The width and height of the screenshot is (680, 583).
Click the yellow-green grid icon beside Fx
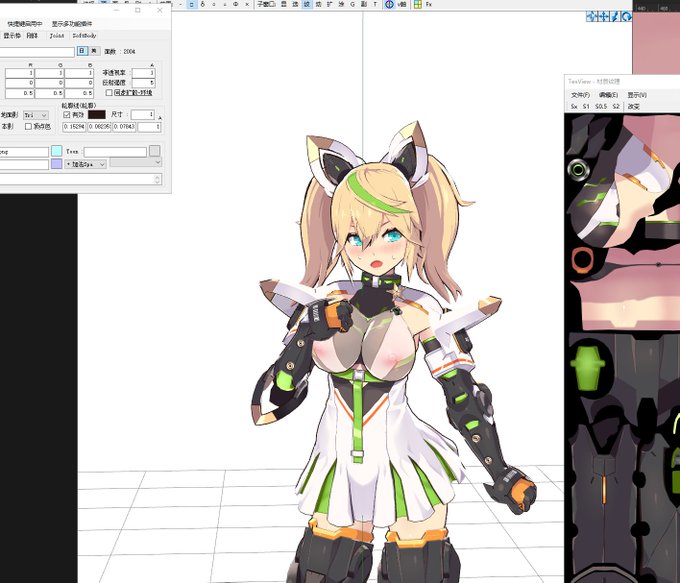tap(418, 4)
